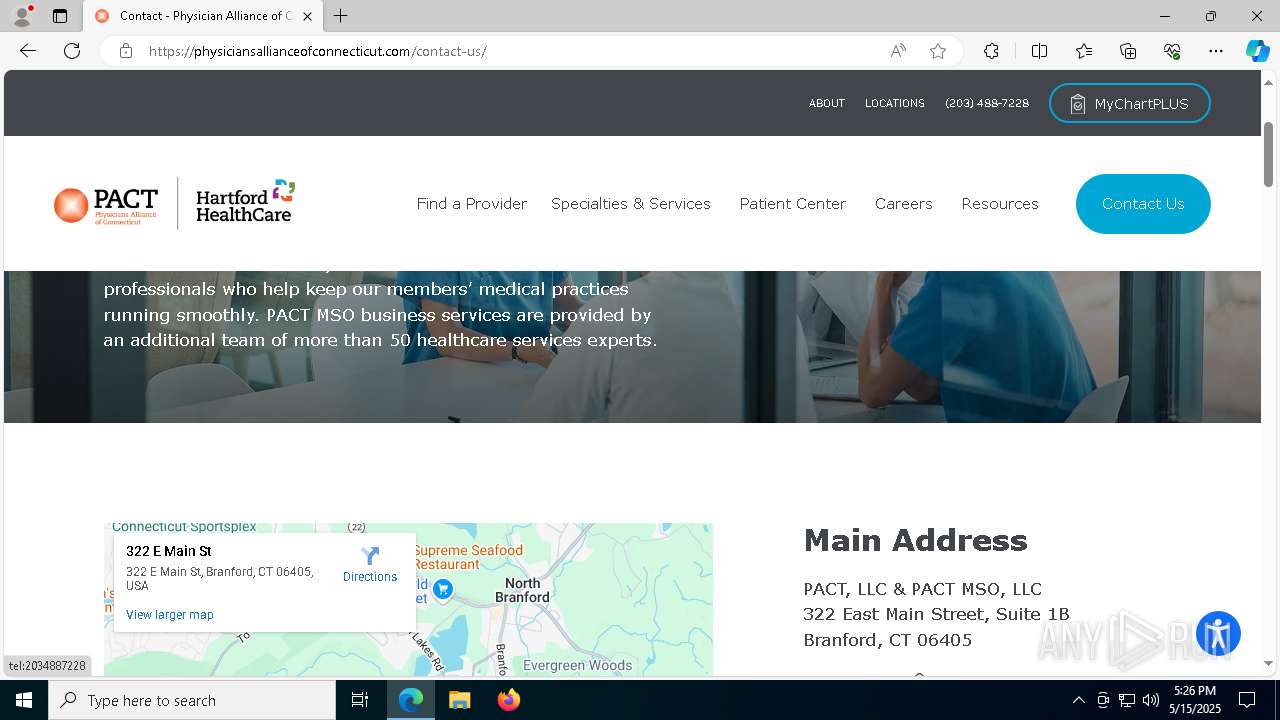Click the Contact Us button
The height and width of the screenshot is (720, 1280).
click(x=1143, y=204)
